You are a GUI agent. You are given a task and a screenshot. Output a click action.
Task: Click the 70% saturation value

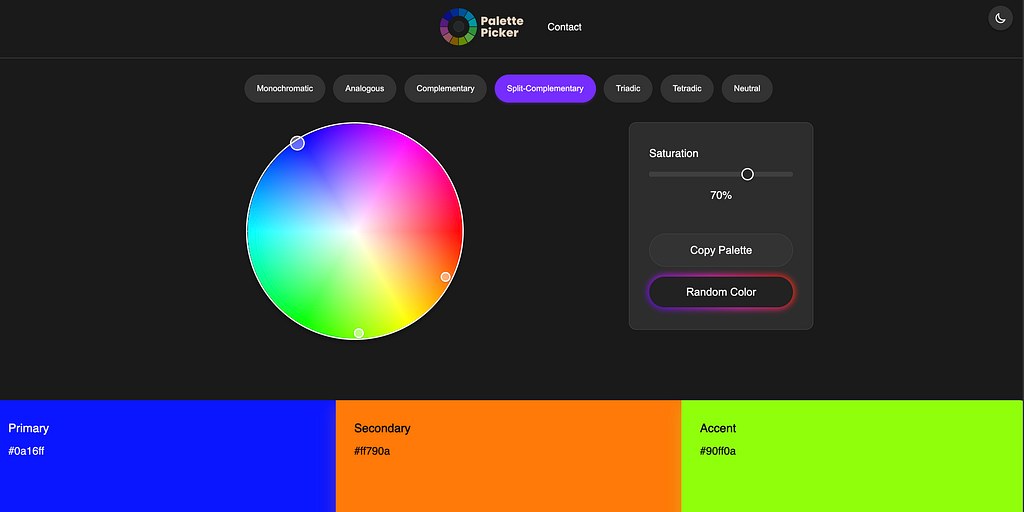pyautogui.click(x=721, y=195)
